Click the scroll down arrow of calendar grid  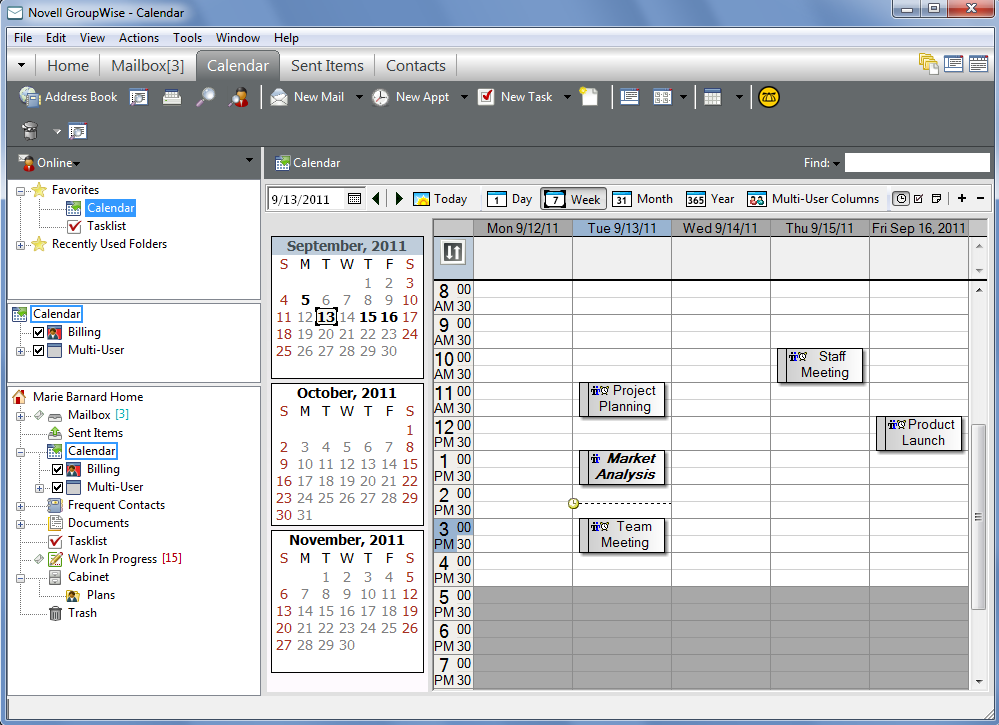coord(979,682)
